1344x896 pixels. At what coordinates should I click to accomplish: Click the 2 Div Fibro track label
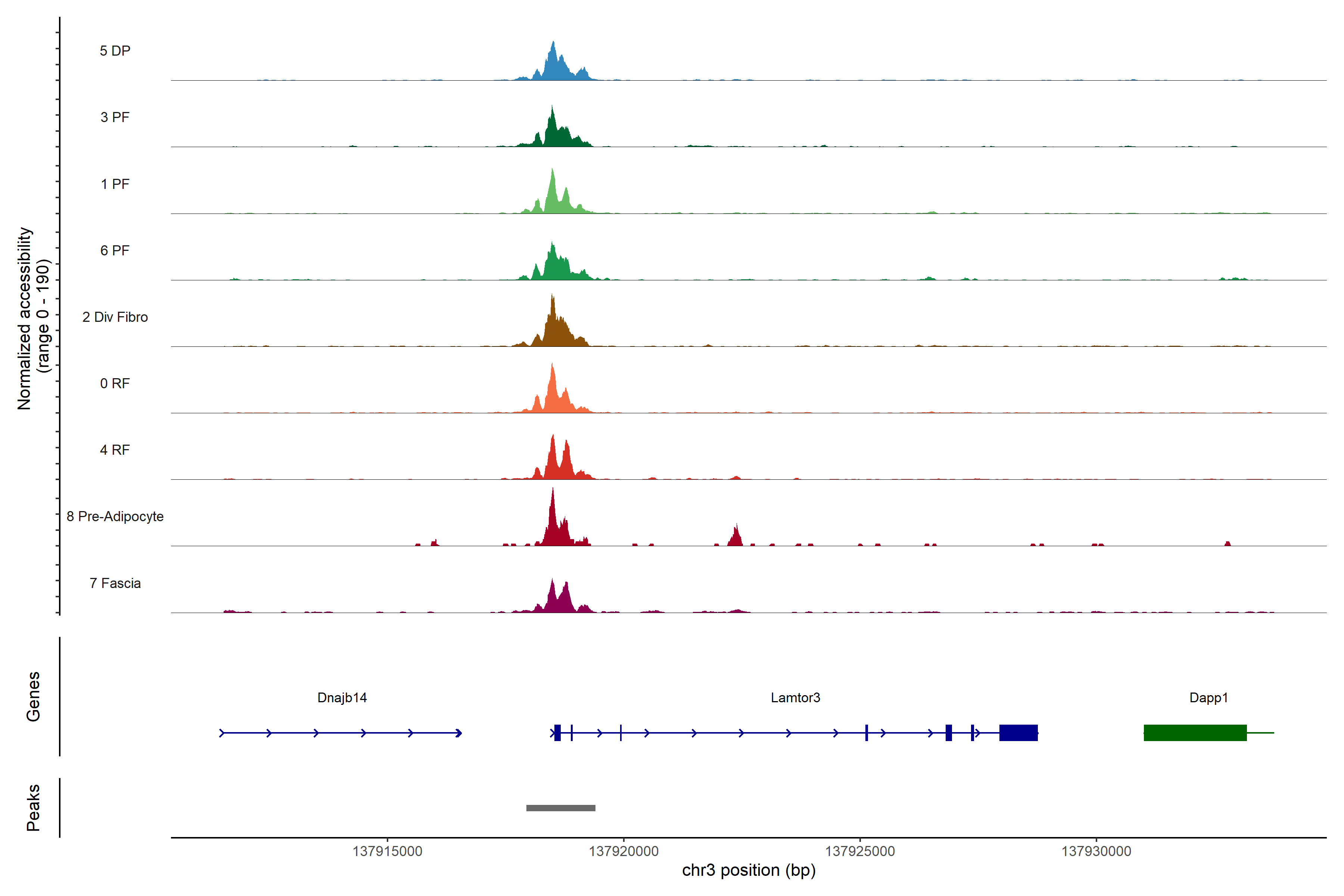click(x=115, y=317)
